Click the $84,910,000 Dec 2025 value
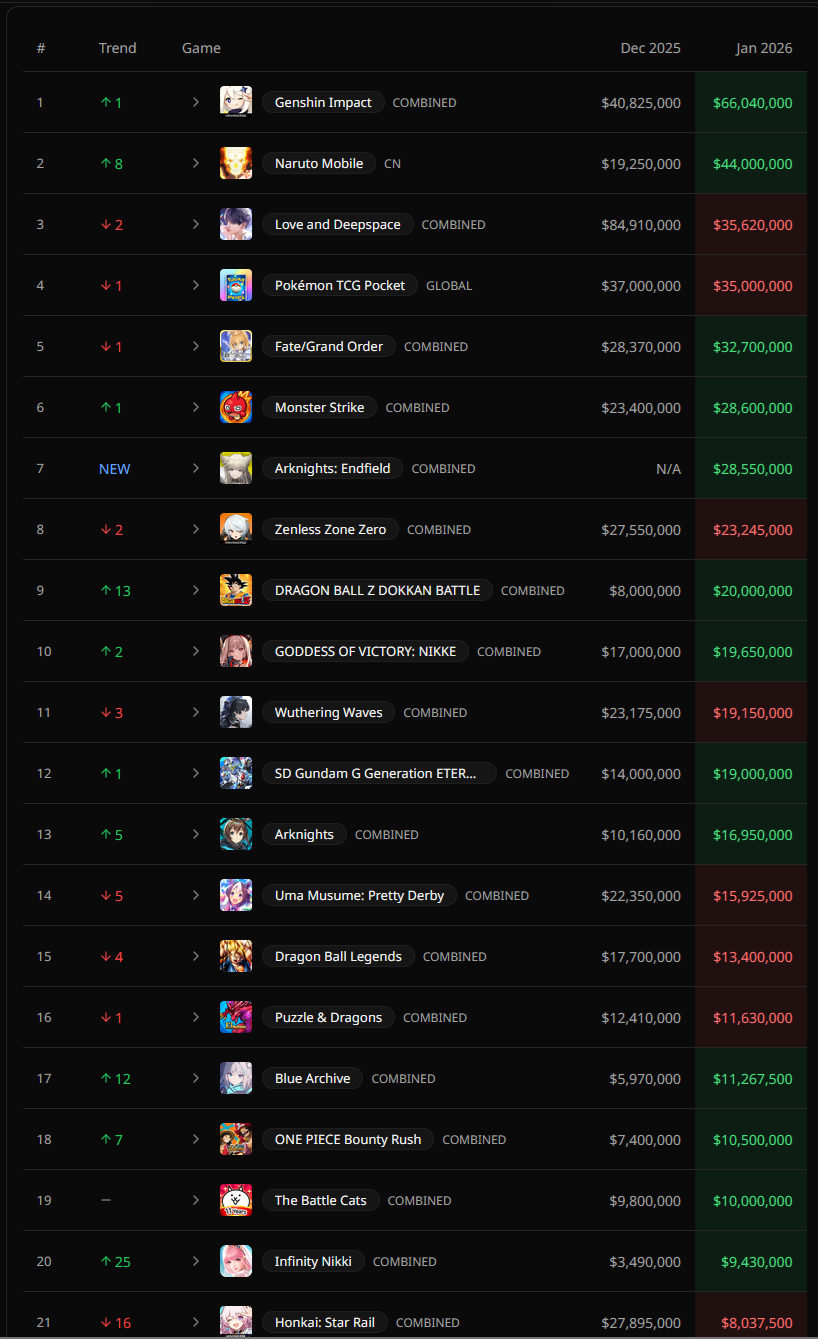 [641, 224]
